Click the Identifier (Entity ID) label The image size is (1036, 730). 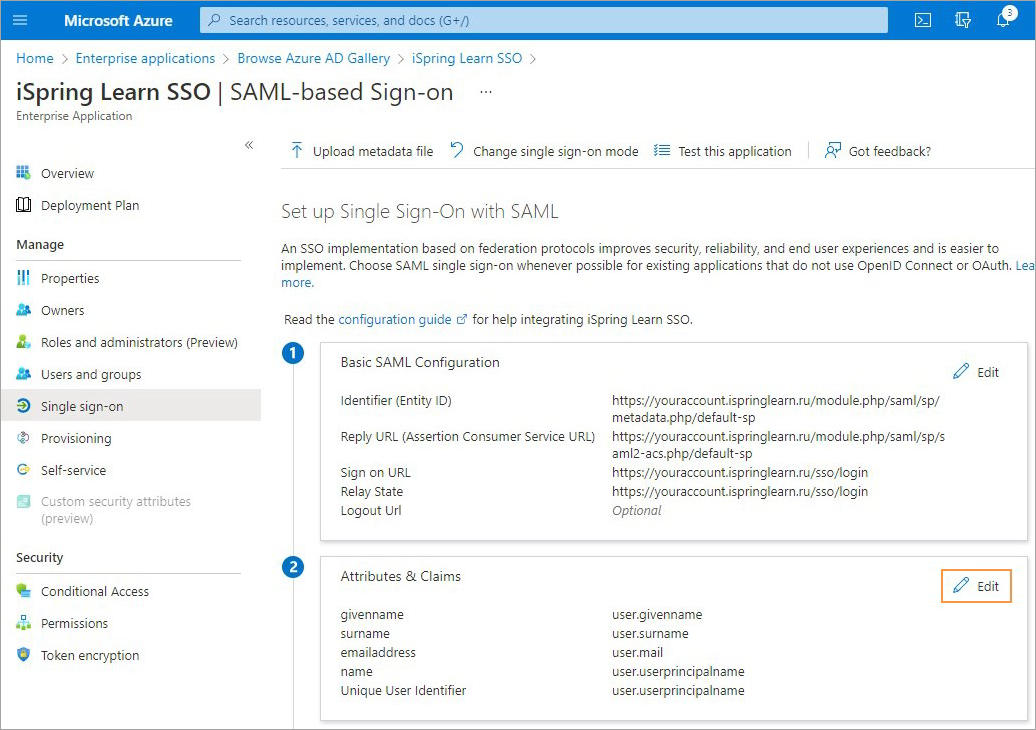[x=396, y=400]
